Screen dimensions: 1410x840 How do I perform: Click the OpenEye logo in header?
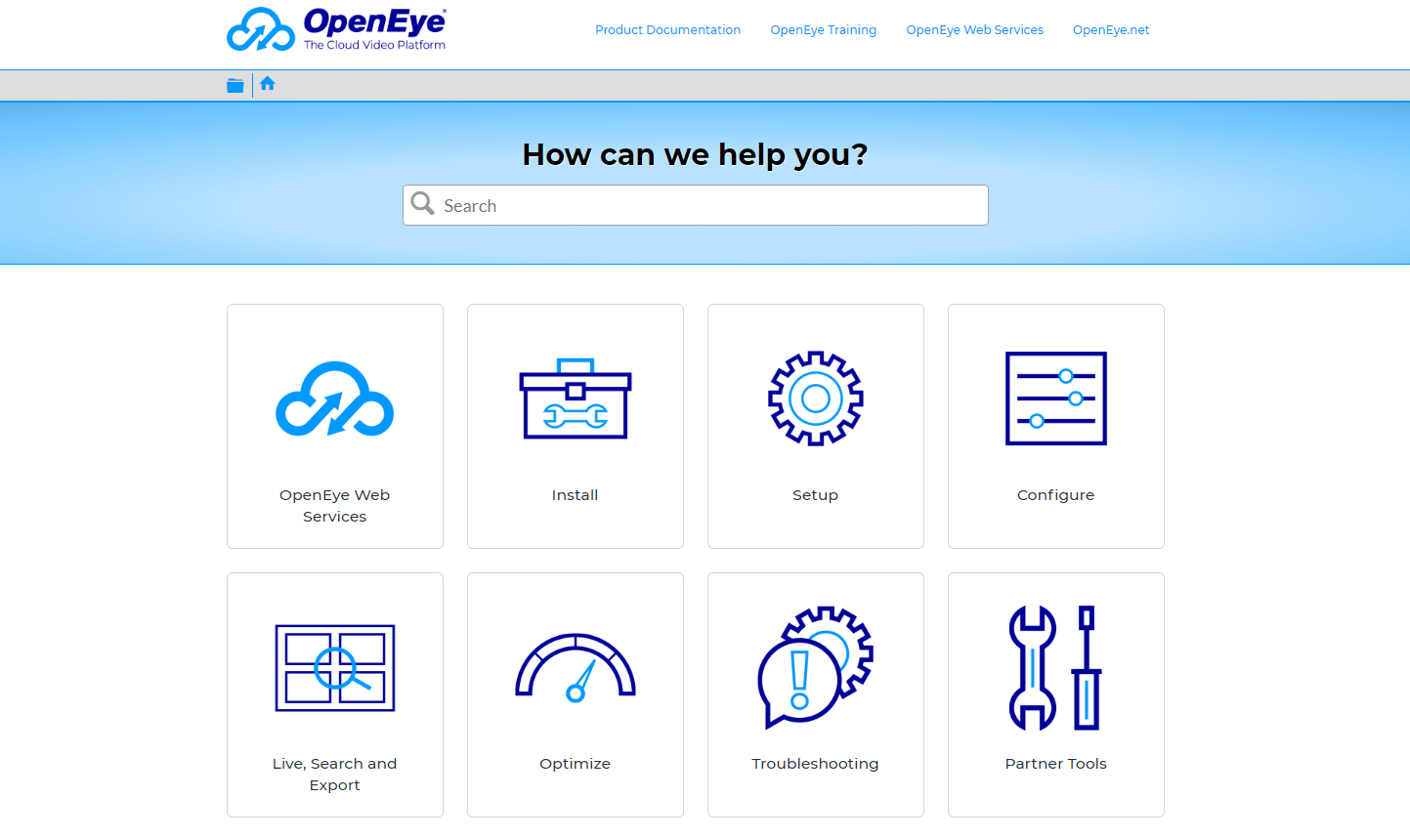[335, 29]
